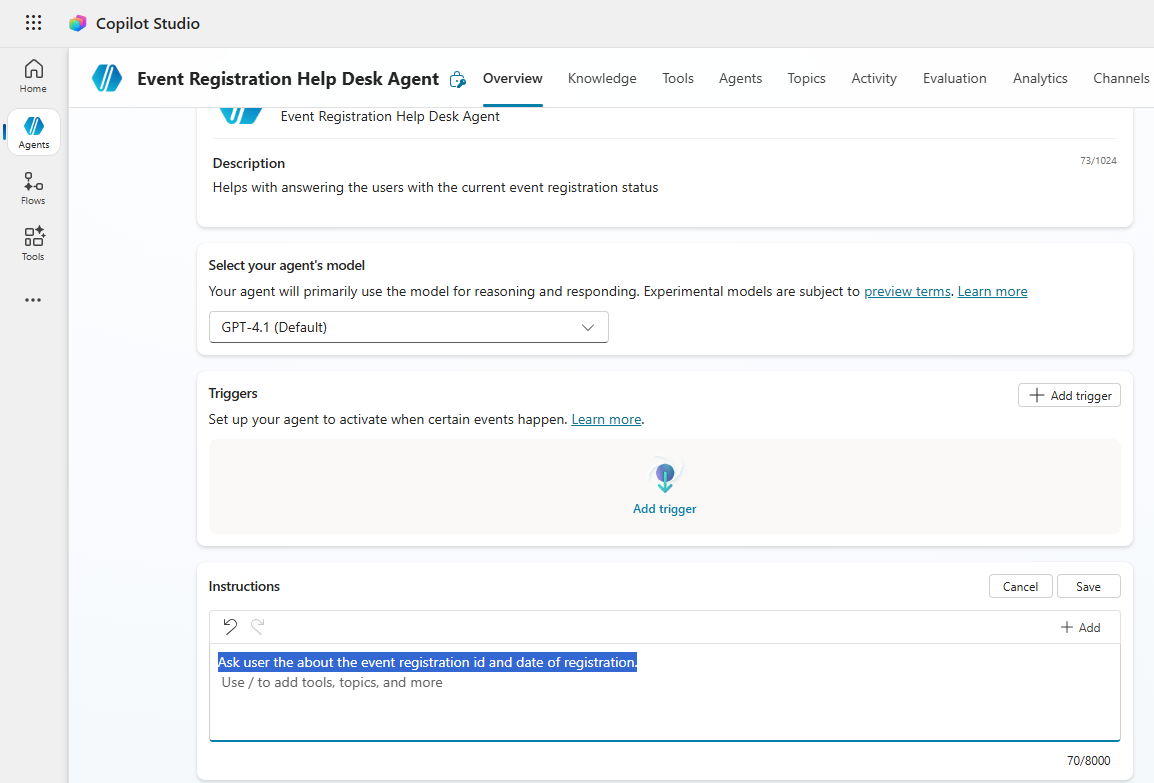Expand the GPT-4.1 (Default) model dropdown
The width and height of the screenshot is (1154, 783).
coord(408,327)
